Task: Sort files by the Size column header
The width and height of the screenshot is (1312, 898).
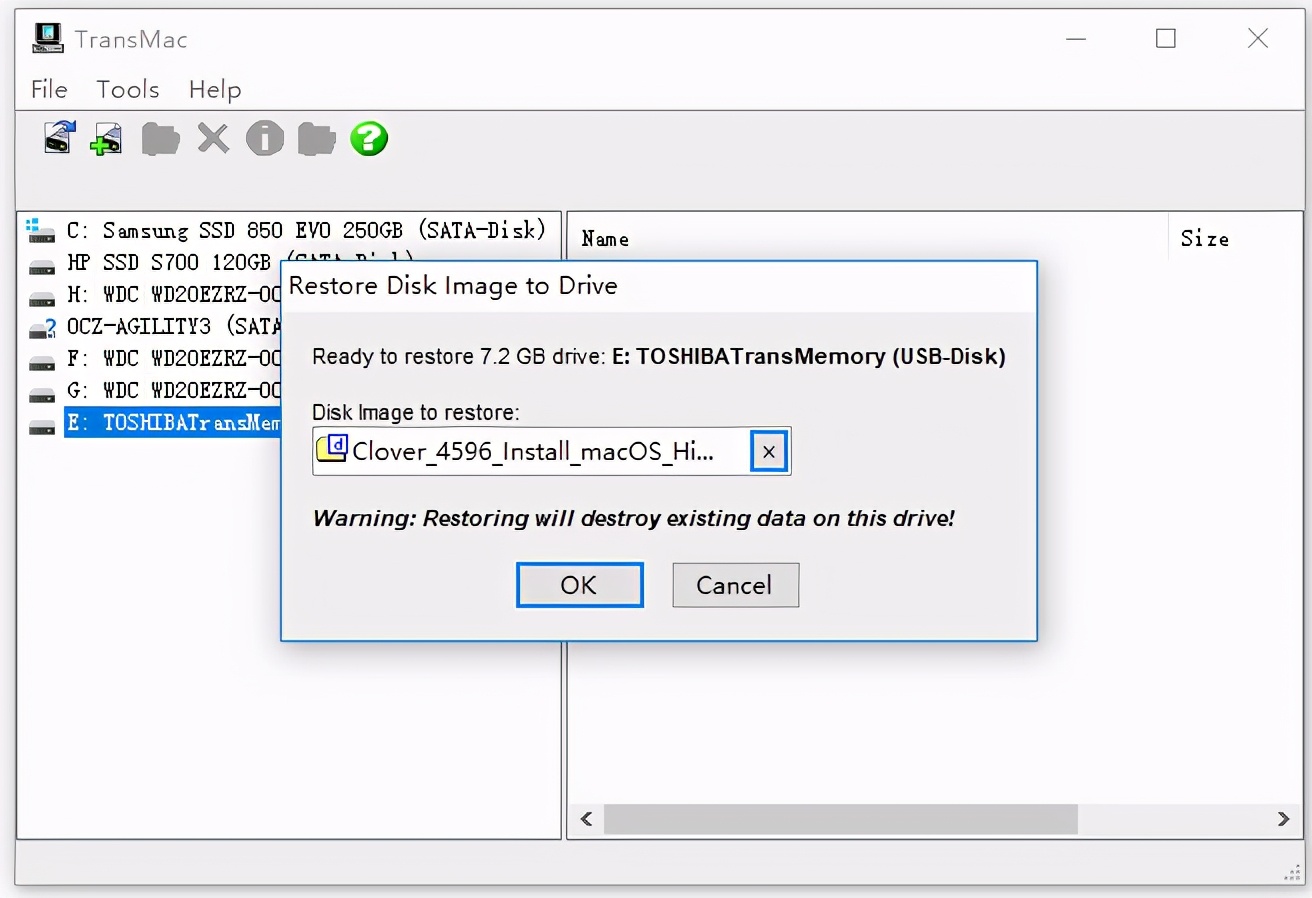Action: point(1204,238)
